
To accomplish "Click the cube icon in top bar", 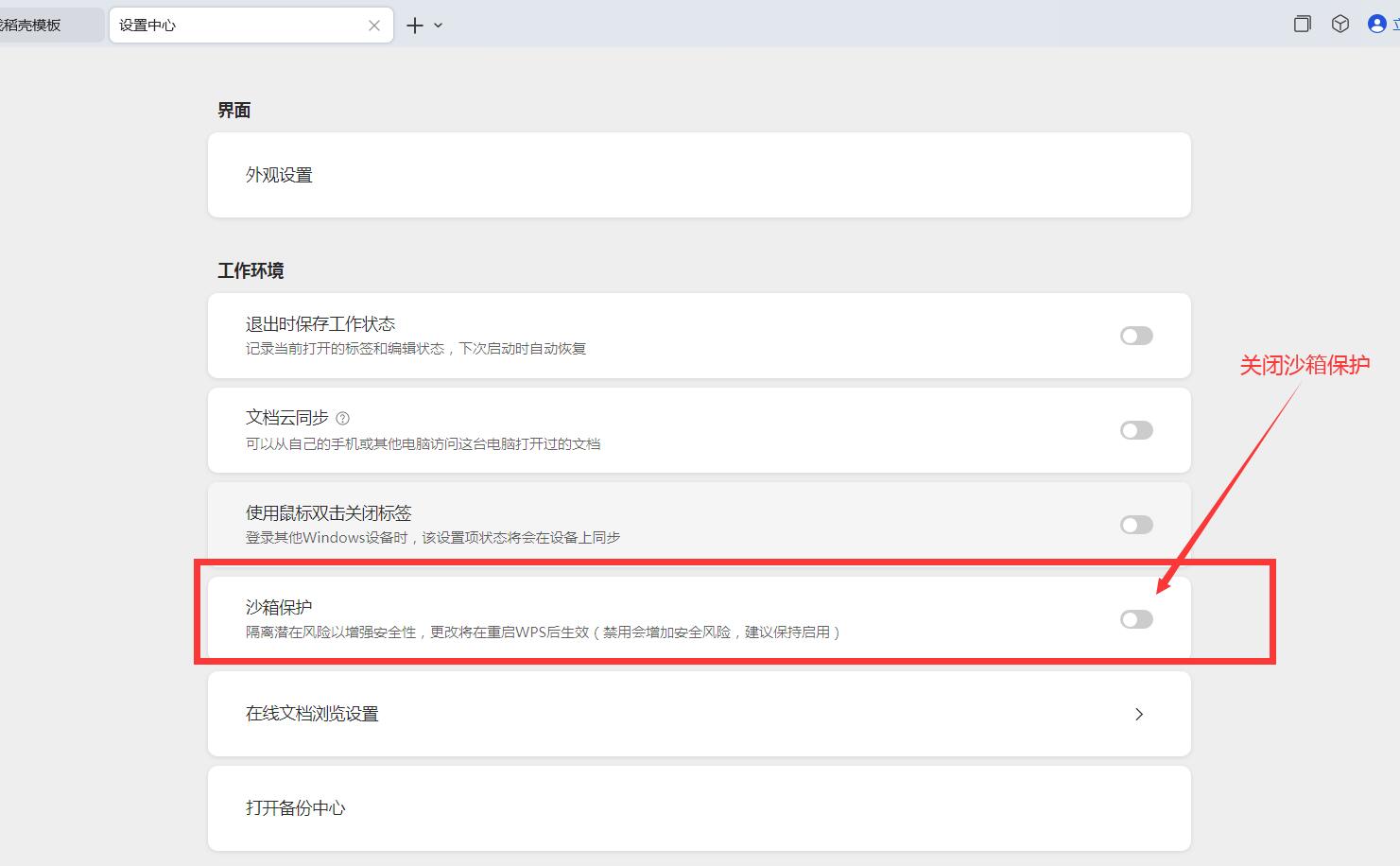I will click(x=1340, y=25).
